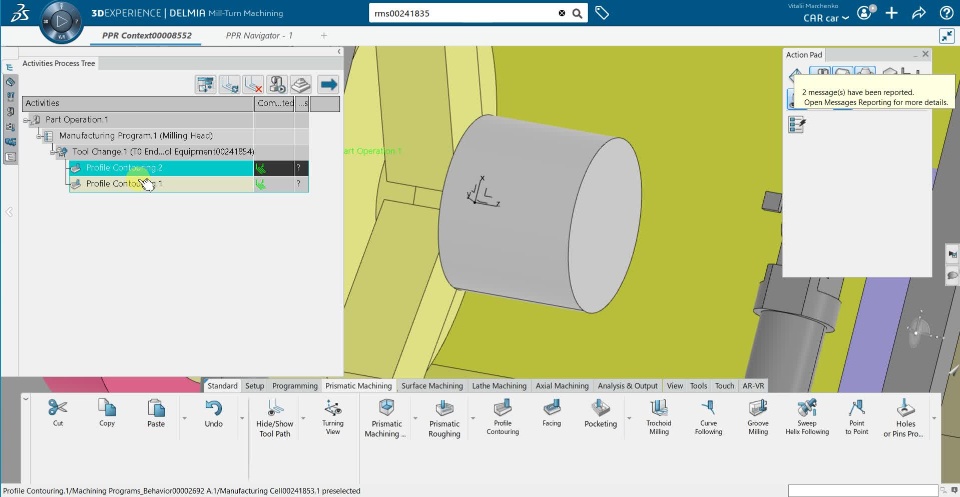Select the Copy tool
The image size is (960, 497).
[107, 413]
